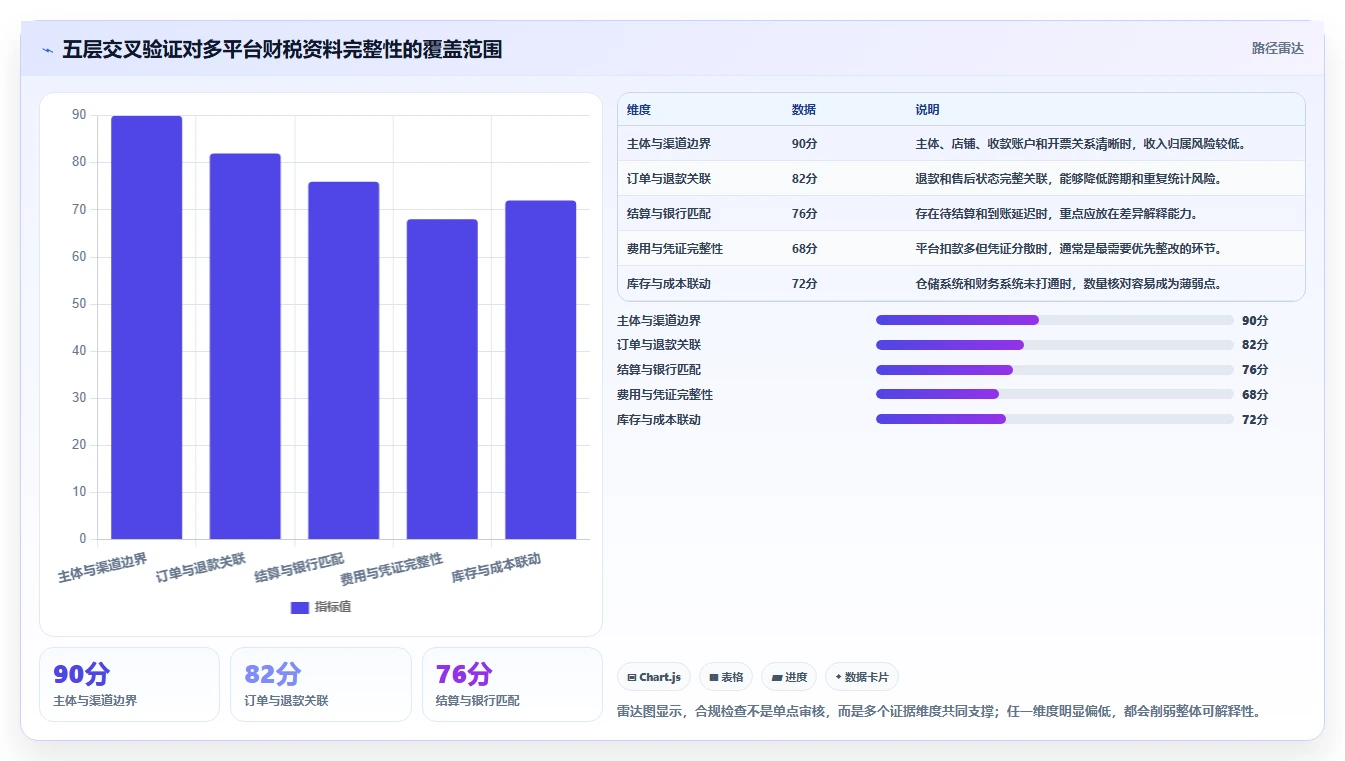Open the 76分 结算与银行匹配 data card
1345x761 pixels.
pyautogui.click(x=512, y=684)
